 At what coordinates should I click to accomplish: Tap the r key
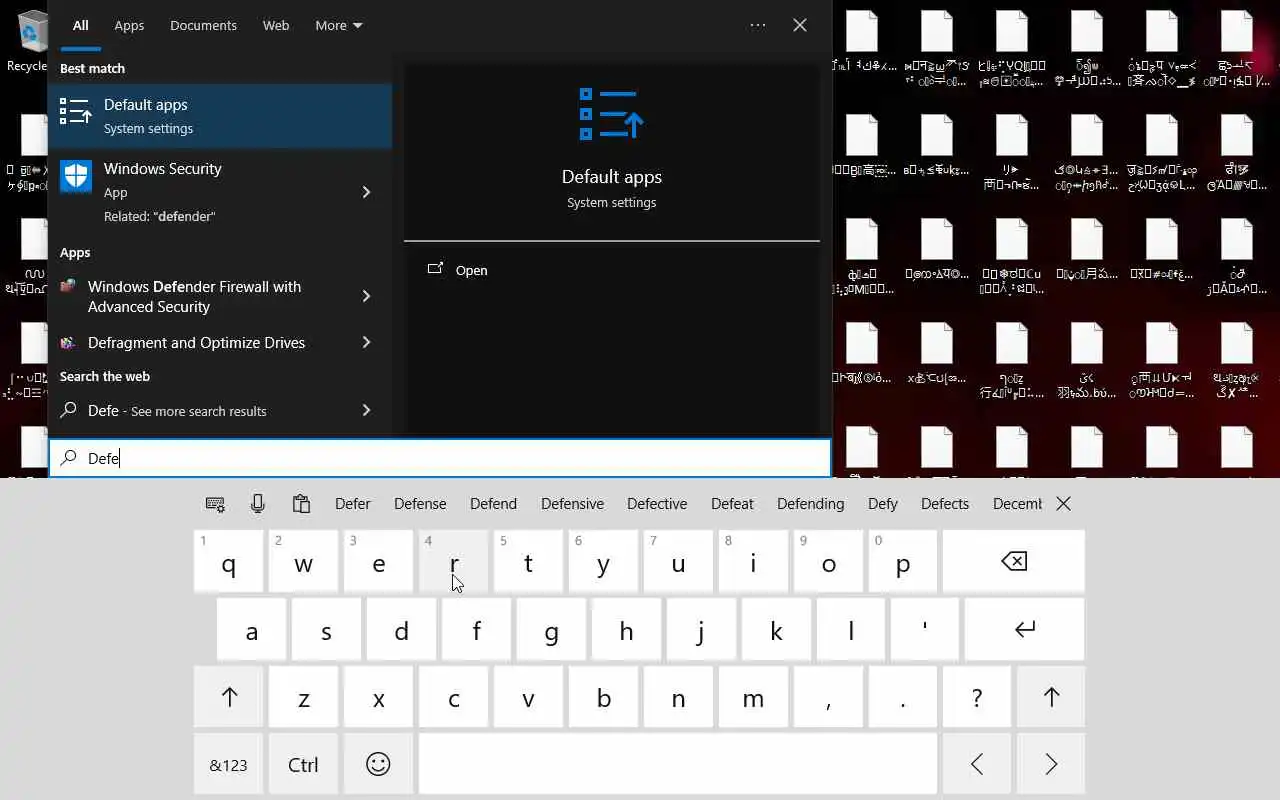point(453,561)
